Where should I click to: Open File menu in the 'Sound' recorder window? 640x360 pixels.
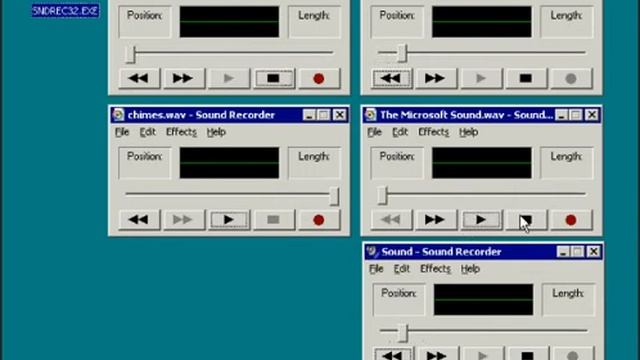pos(376,269)
